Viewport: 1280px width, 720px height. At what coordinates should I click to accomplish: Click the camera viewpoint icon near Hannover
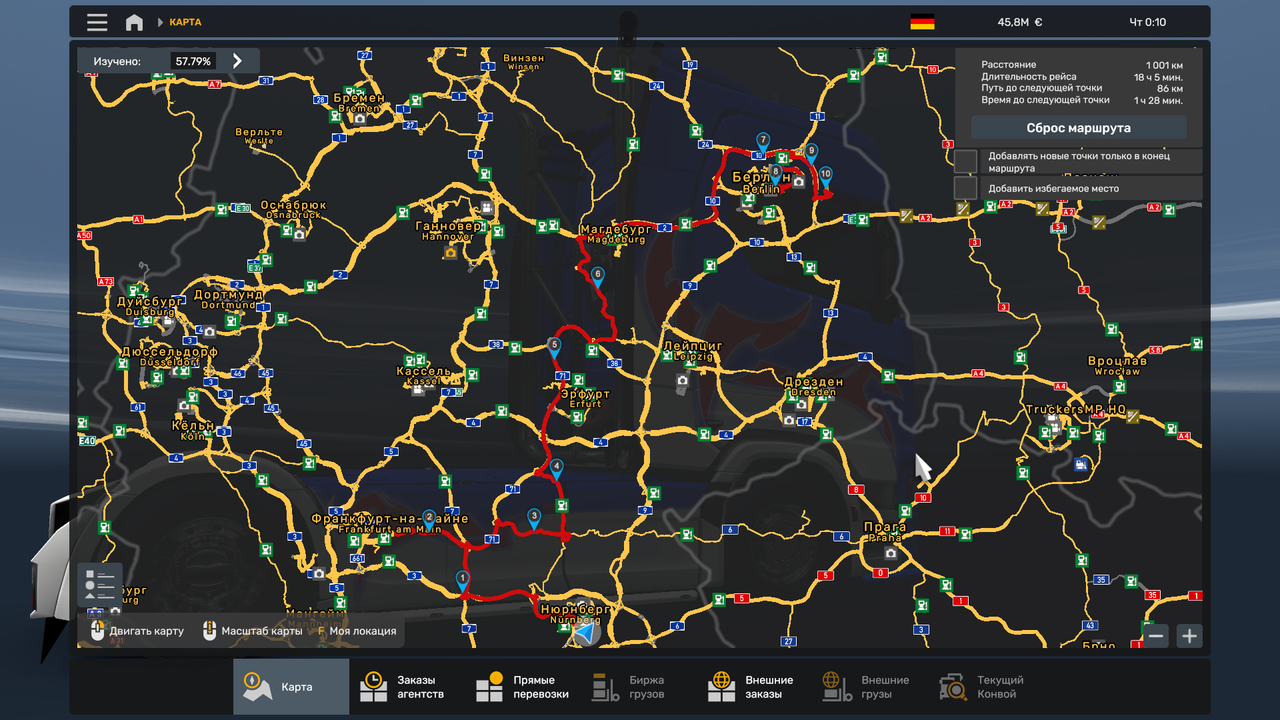click(450, 253)
